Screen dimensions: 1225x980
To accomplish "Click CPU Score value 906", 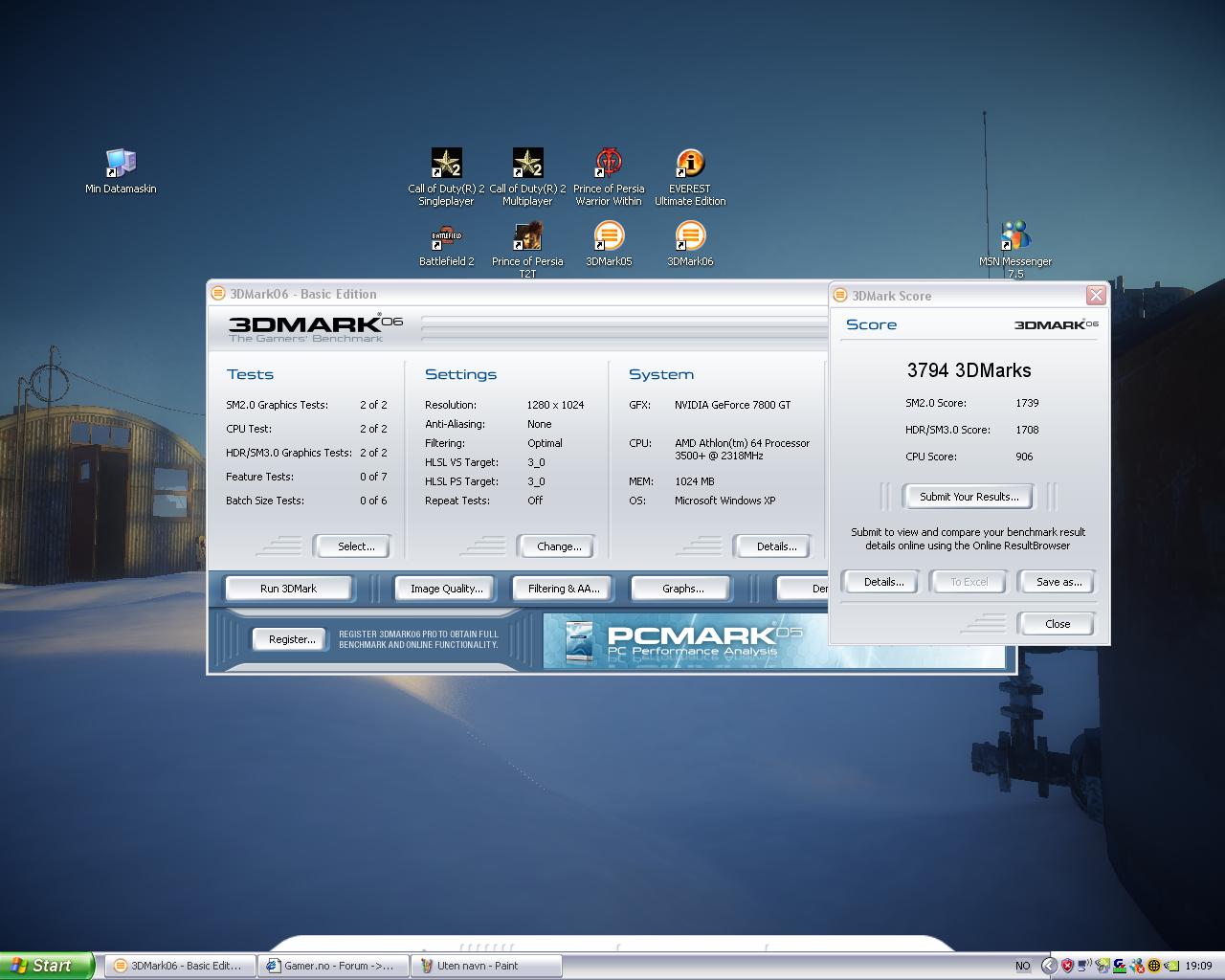I will pos(1024,457).
